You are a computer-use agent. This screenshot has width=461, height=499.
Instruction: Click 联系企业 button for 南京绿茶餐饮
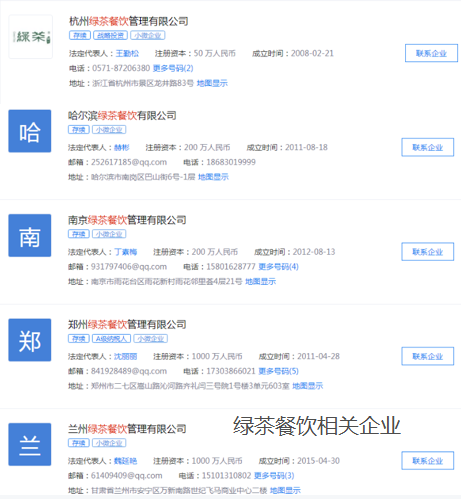[428, 252]
